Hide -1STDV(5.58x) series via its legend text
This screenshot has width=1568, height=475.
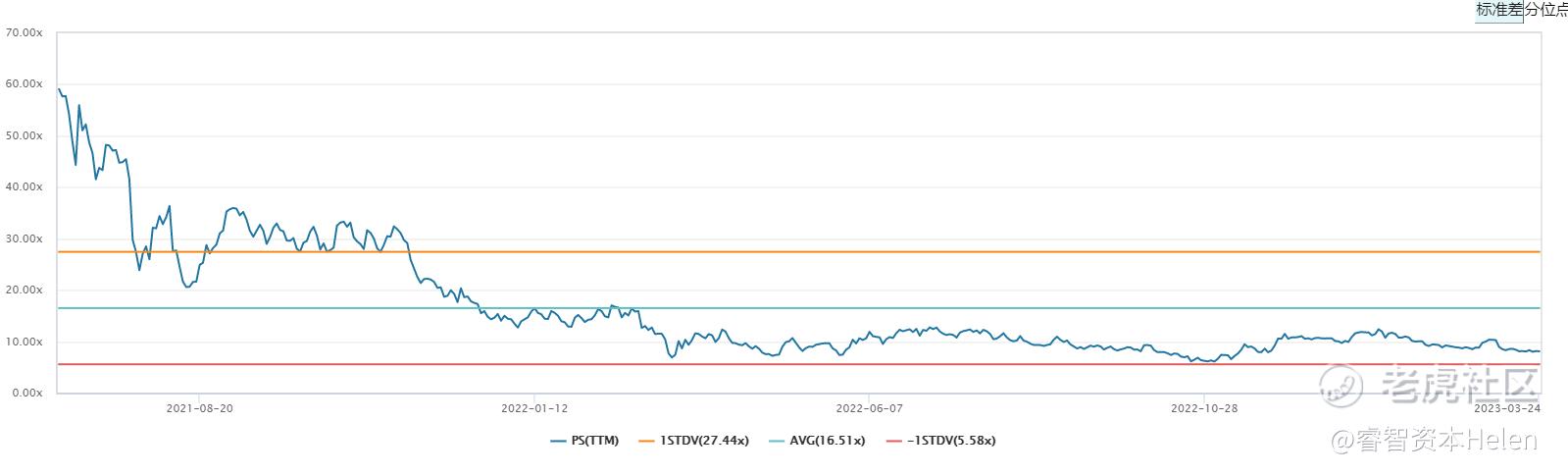click(950, 442)
